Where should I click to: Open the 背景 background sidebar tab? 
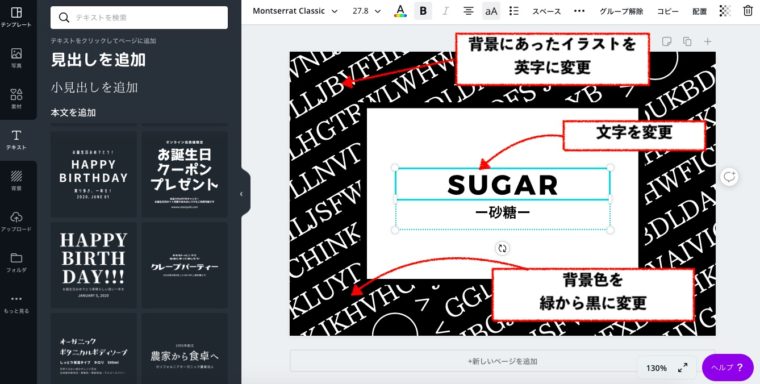16,180
